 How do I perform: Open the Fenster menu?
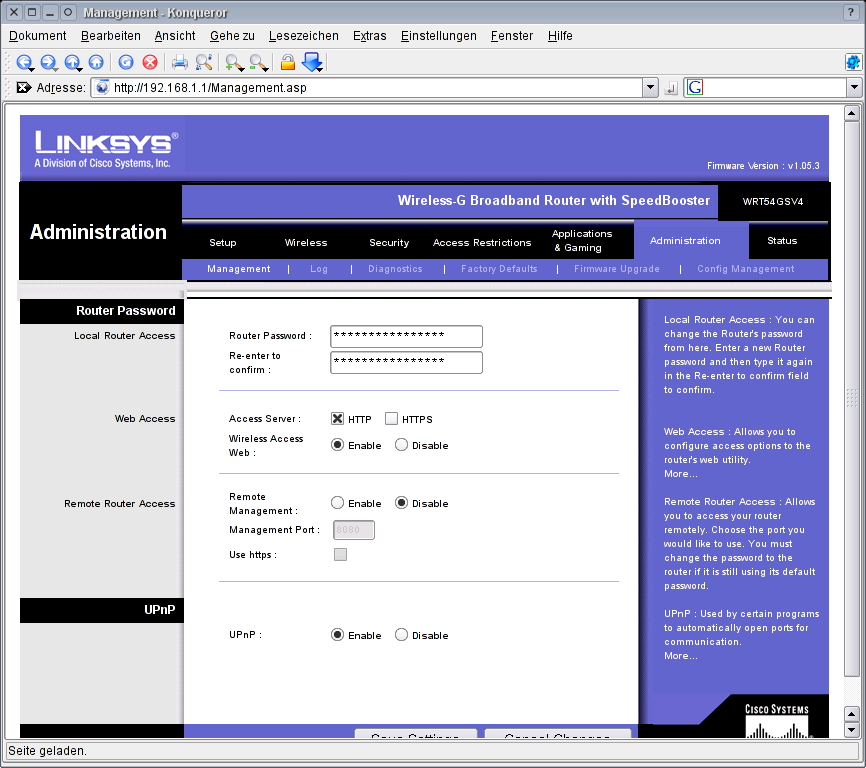tap(512, 36)
